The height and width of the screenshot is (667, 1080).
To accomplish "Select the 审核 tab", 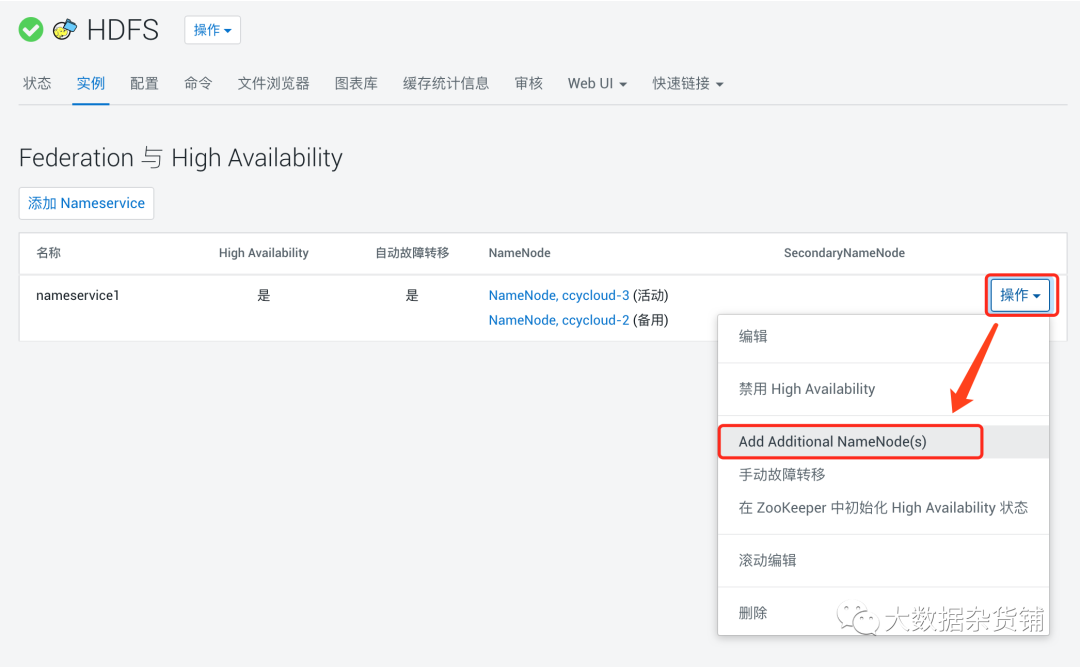I will pos(528,83).
